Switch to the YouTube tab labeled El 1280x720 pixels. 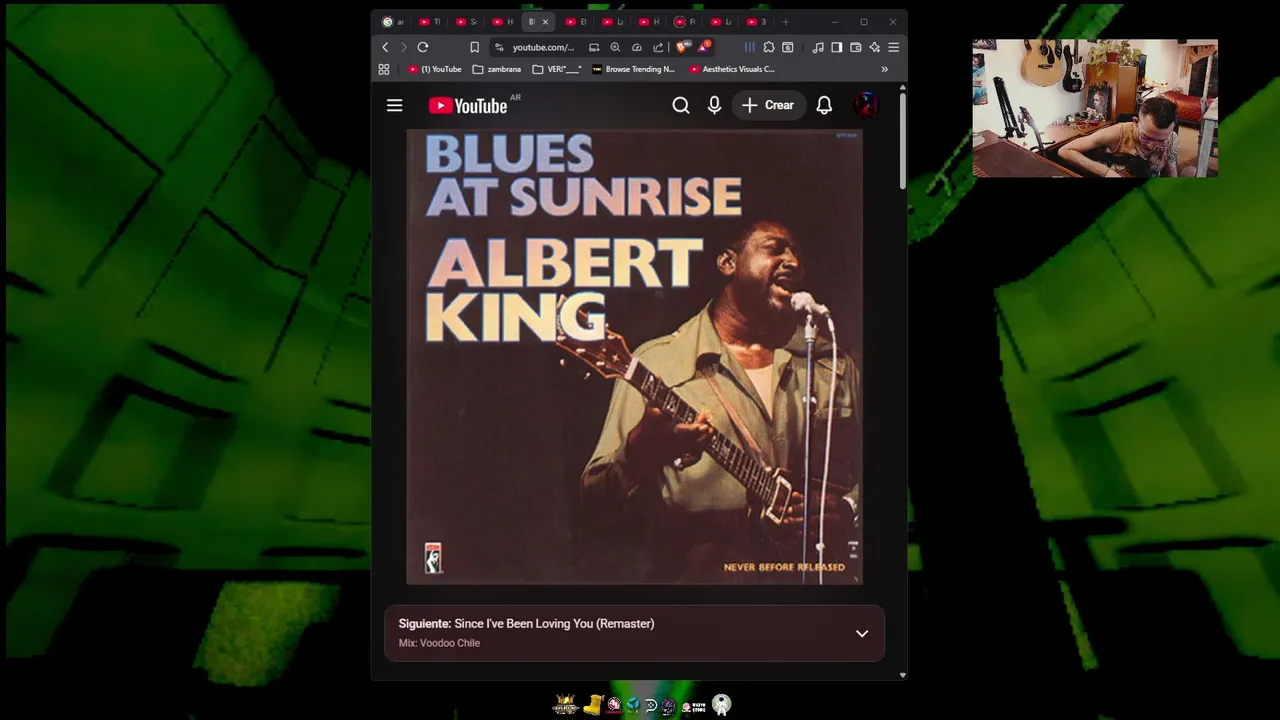click(576, 22)
